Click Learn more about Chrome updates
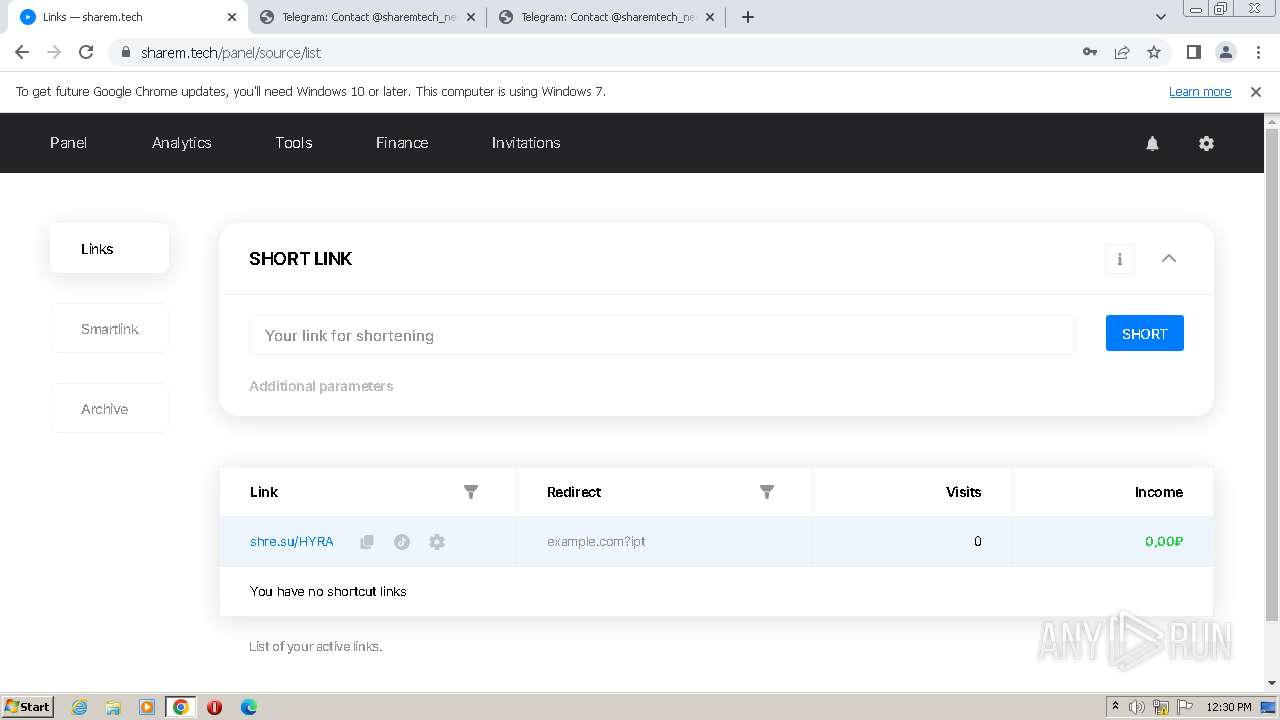This screenshot has height=720, width=1280. pos(1200,92)
